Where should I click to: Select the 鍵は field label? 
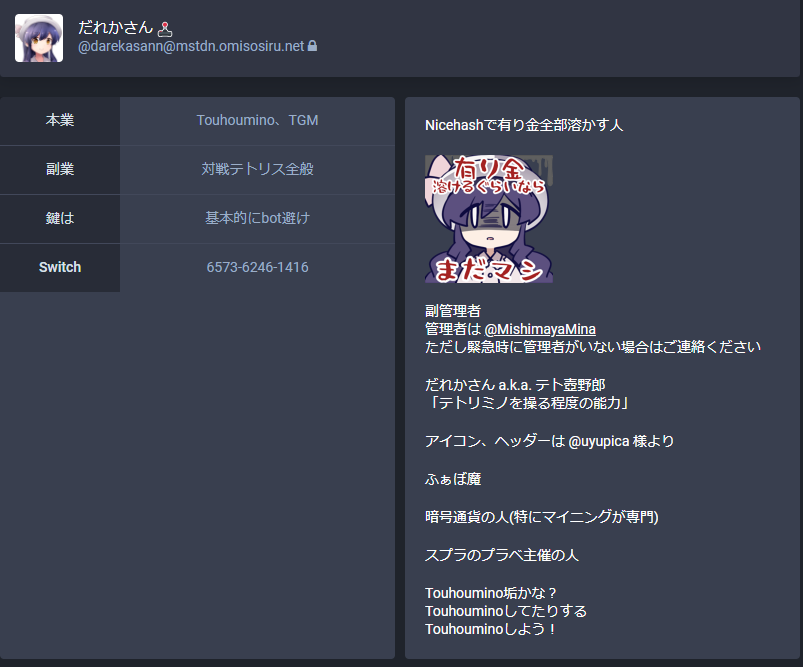coord(60,218)
